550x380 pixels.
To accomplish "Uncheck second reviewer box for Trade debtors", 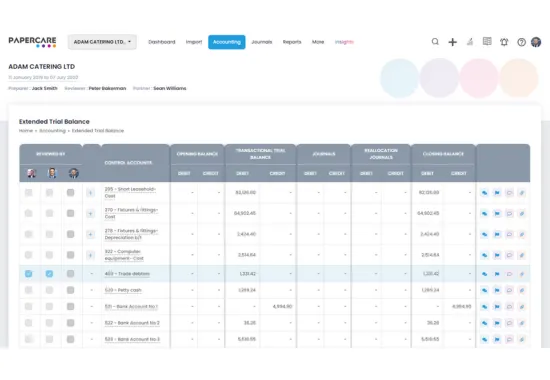I will tap(49, 274).
